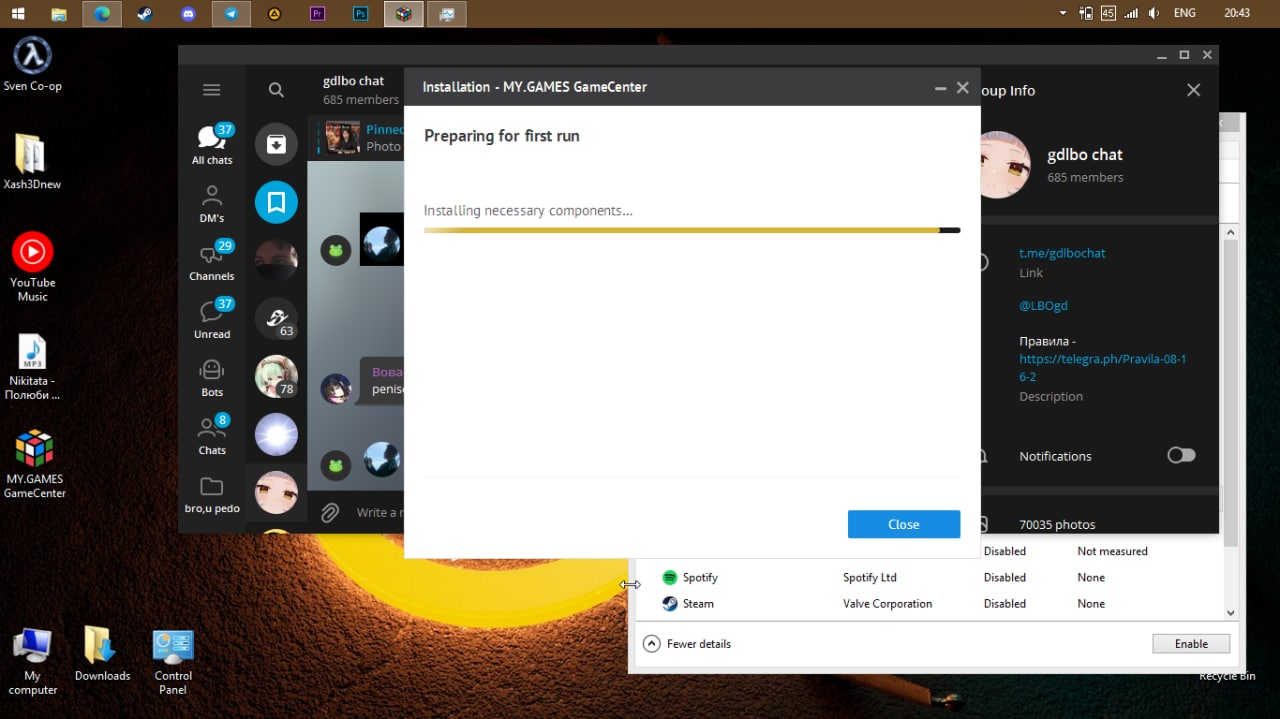Image resolution: width=1280 pixels, height=719 pixels.
Task: Click the Enable button in Task Manager
Action: [1191, 644]
